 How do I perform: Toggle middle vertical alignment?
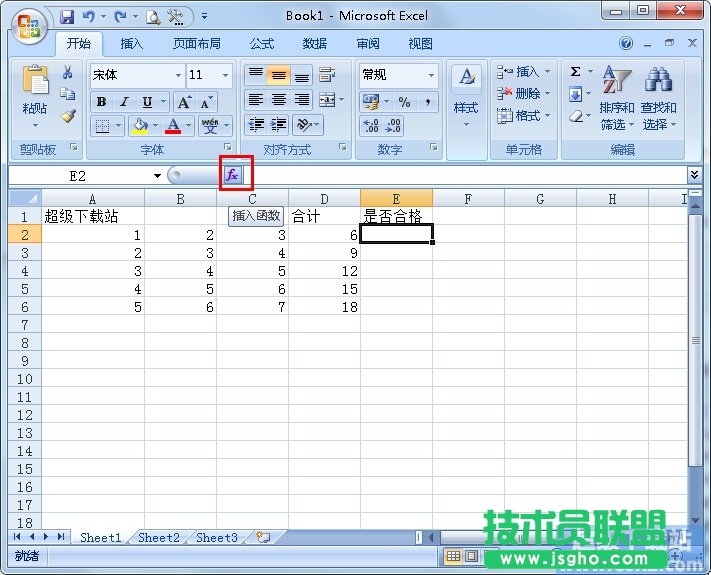(278, 75)
